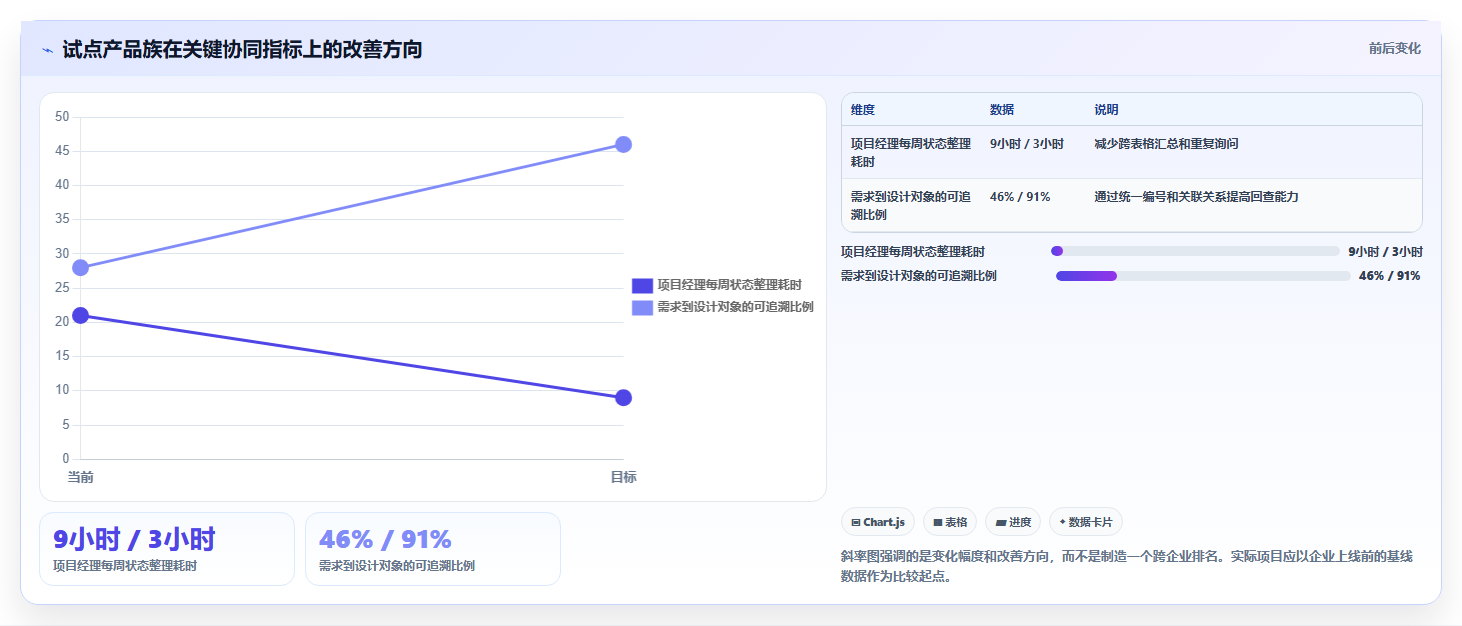Click the 数据卡片 tag
Image resolution: width=1462 pixels, height=626 pixels.
[x=1086, y=522]
